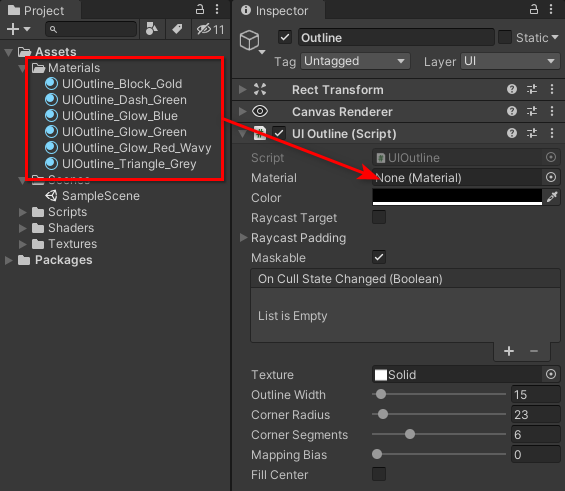Open the Untagged tag dropdown
565x491 pixels.
pos(355,61)
